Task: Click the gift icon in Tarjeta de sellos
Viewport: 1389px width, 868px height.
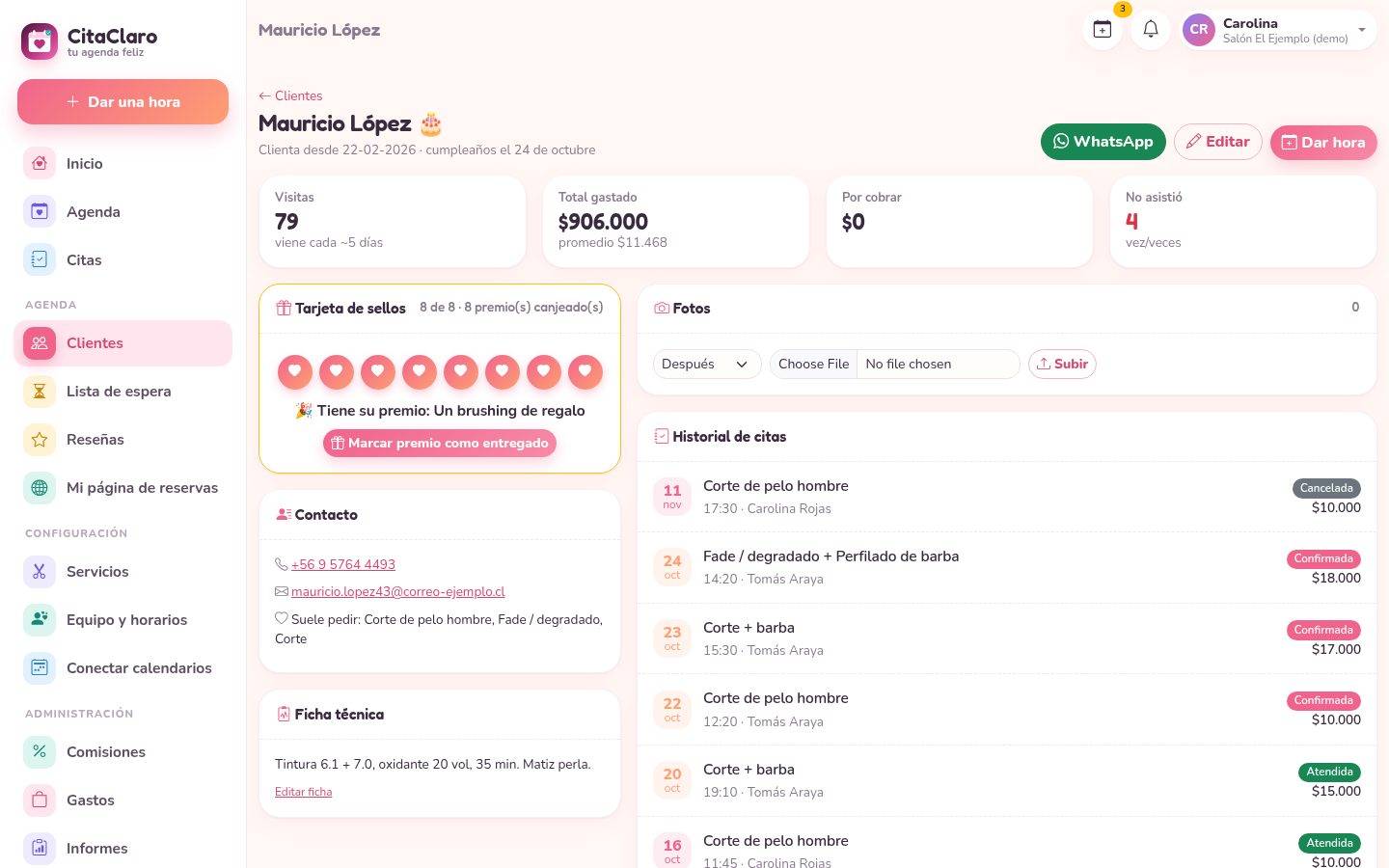Action: [x=284, y=308]
